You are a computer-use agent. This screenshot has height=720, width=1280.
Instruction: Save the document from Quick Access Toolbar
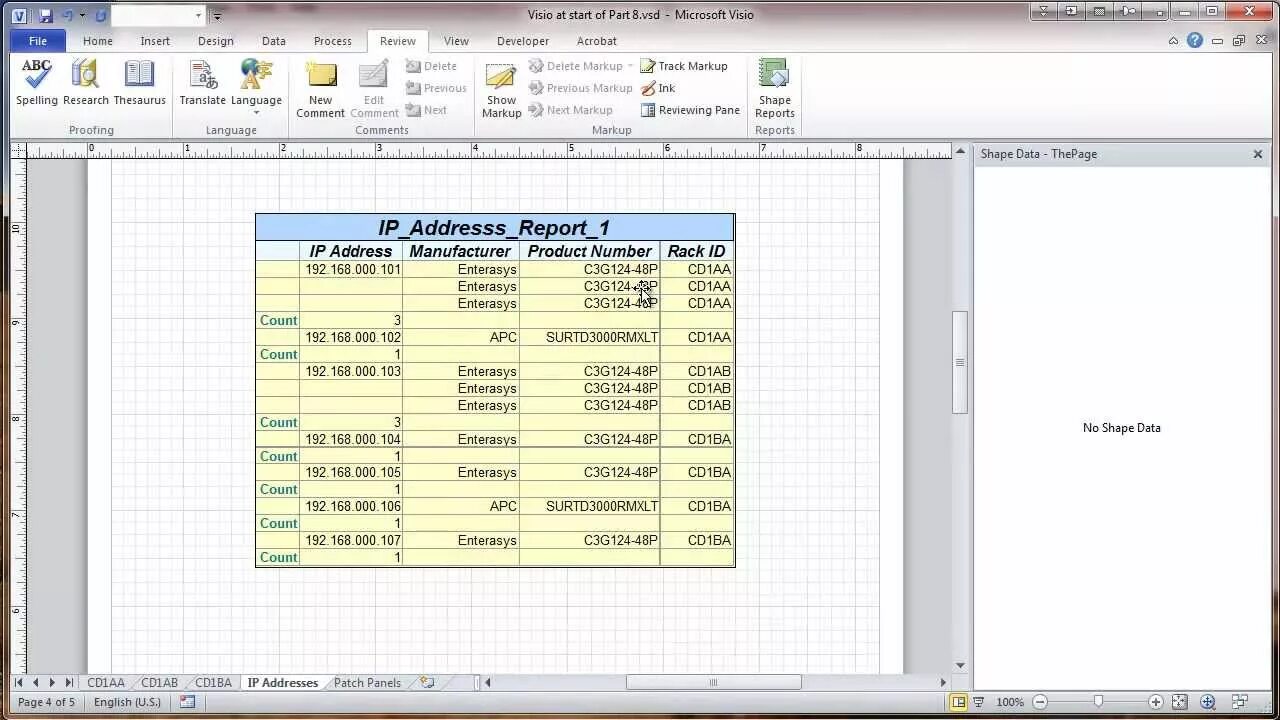click(x=46, y=15)
